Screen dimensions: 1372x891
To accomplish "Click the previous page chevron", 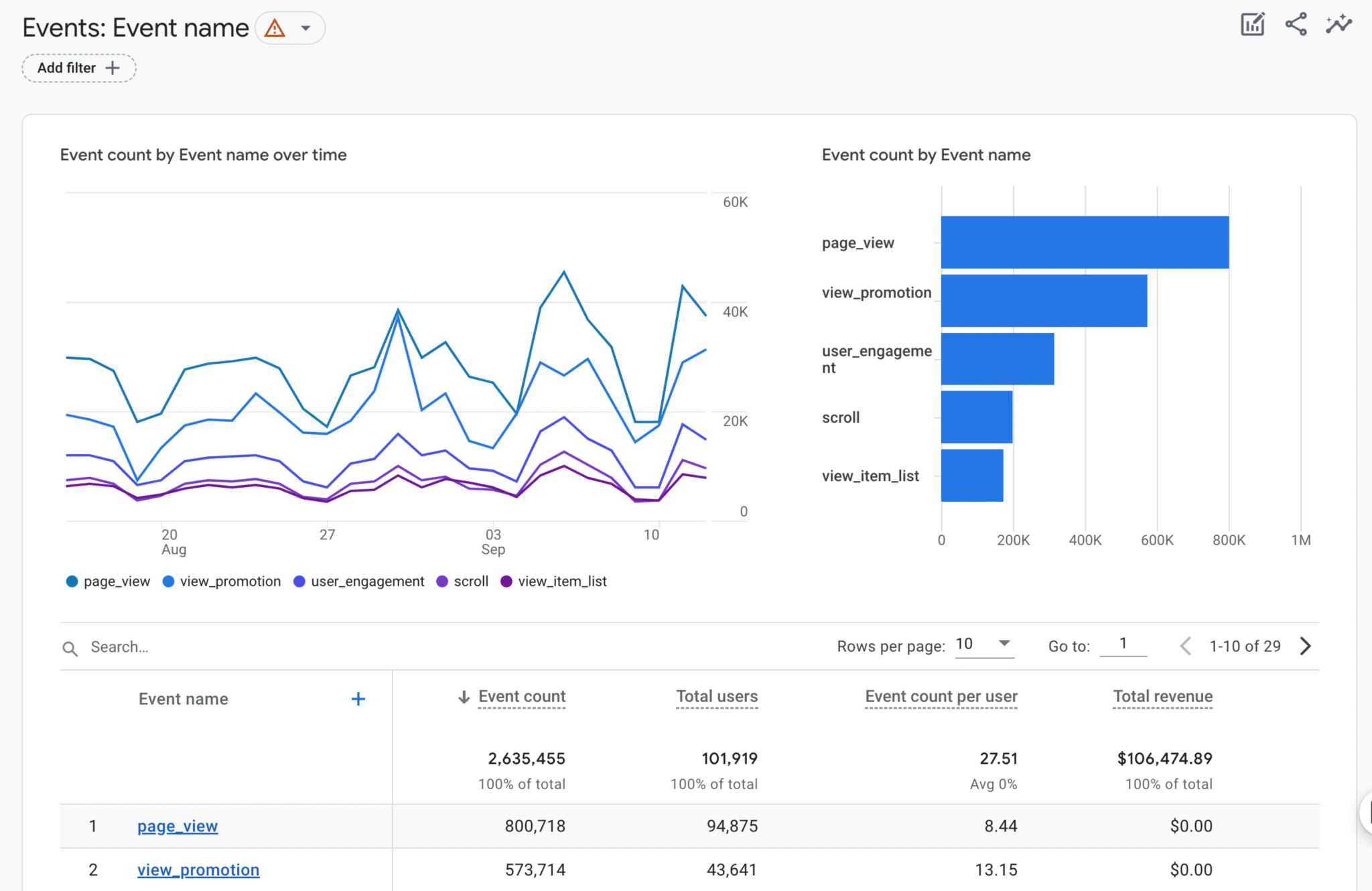I will point(1186,646).
